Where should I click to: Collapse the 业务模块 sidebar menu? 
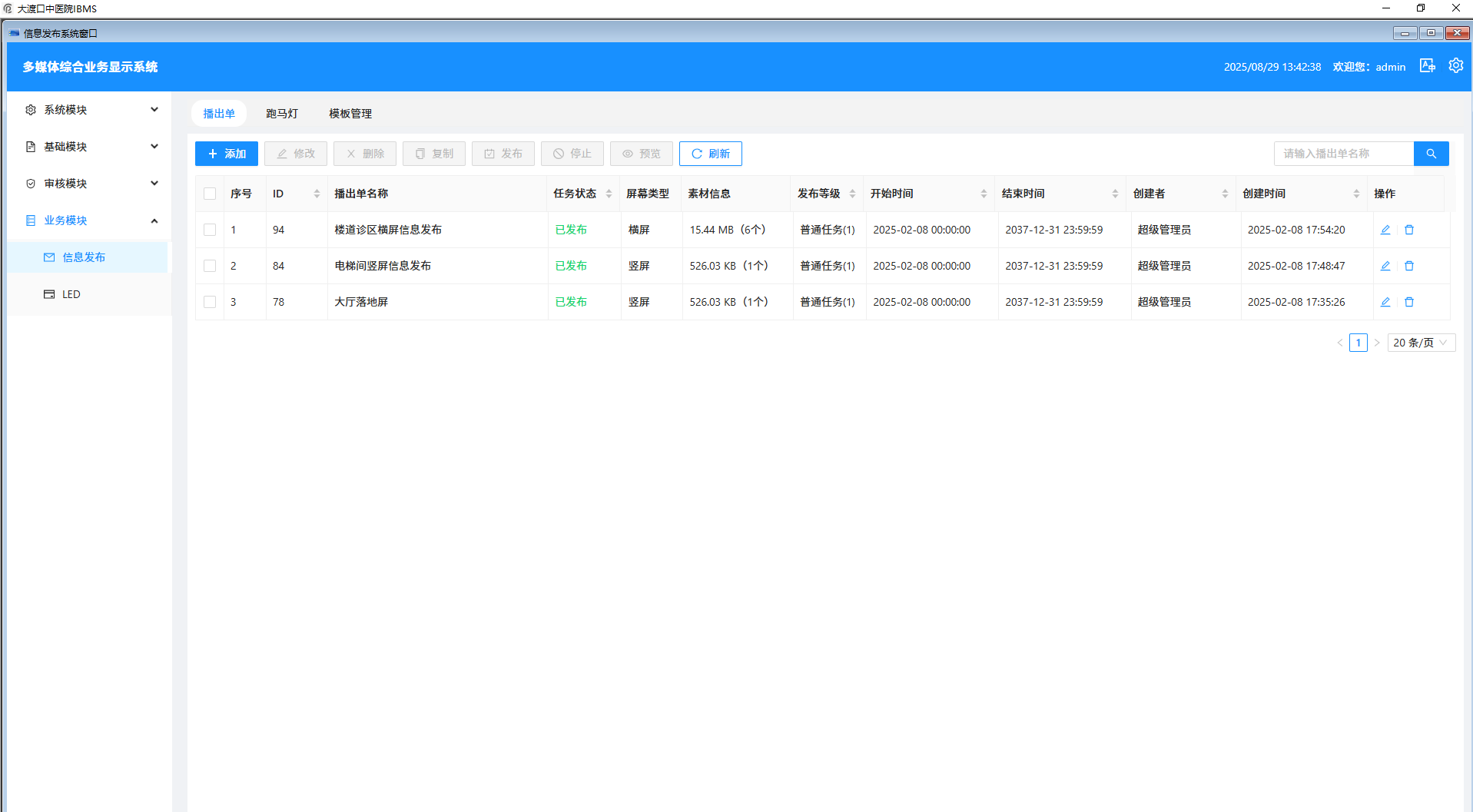[x=91, y=220]
